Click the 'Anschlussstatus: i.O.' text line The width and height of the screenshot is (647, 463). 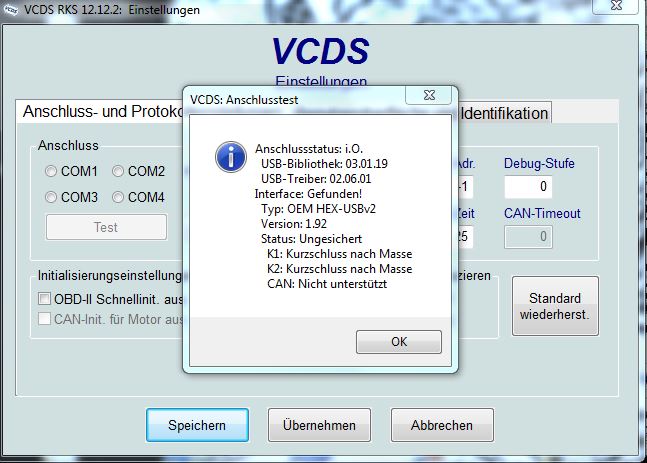coord(309,149)
